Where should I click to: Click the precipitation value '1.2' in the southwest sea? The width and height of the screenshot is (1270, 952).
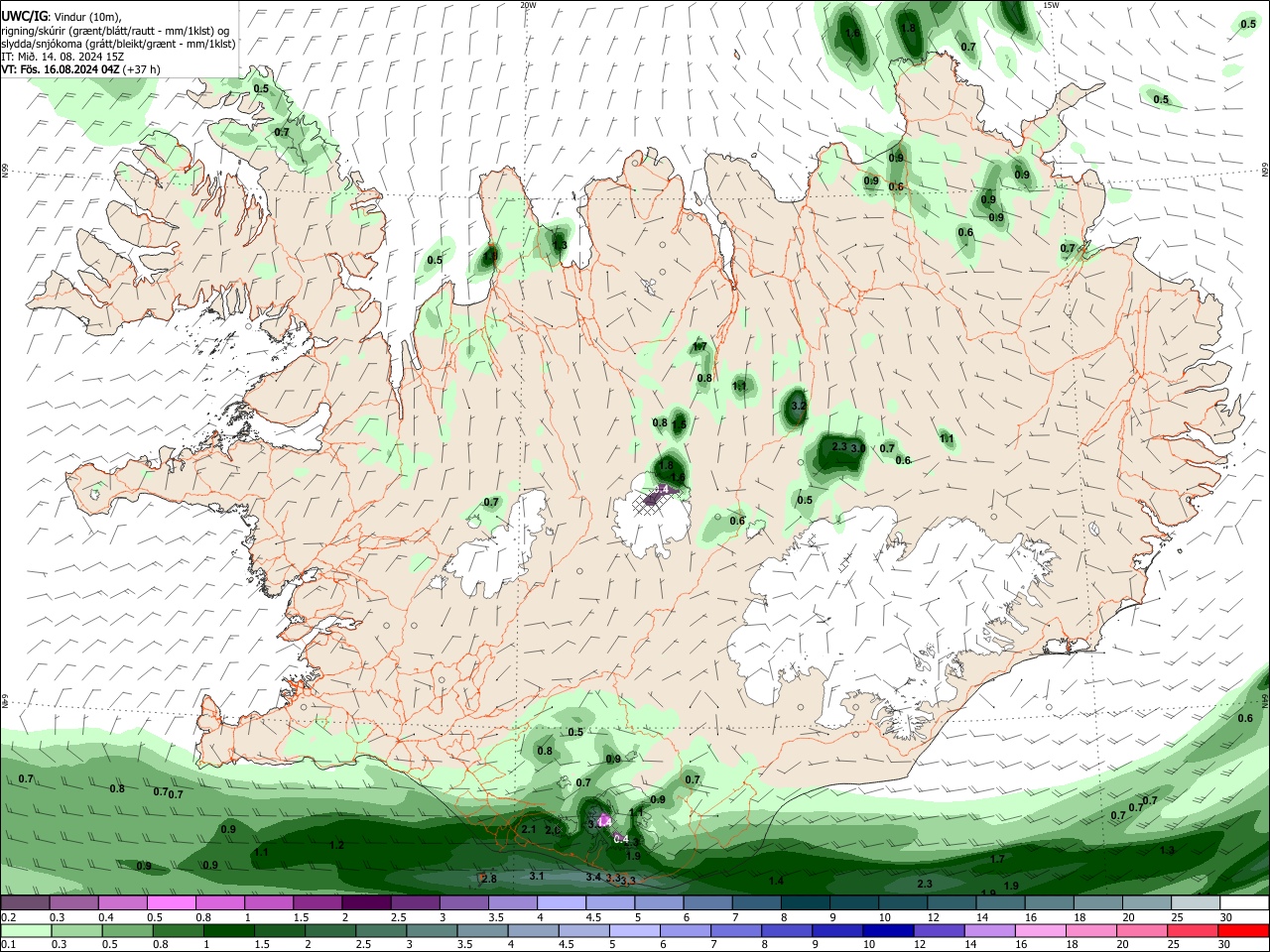(336, 845)
